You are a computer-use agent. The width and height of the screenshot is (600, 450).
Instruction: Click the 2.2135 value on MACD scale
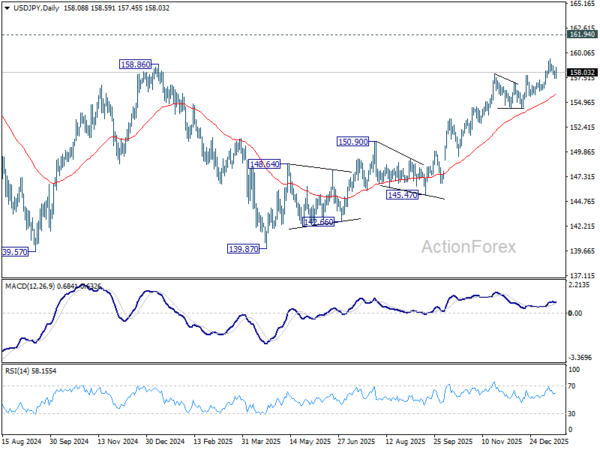point(581,285)
